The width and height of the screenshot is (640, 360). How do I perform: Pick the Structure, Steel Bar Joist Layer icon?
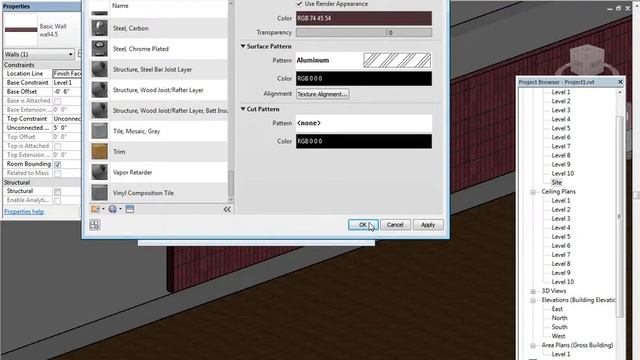click(99, 69)
